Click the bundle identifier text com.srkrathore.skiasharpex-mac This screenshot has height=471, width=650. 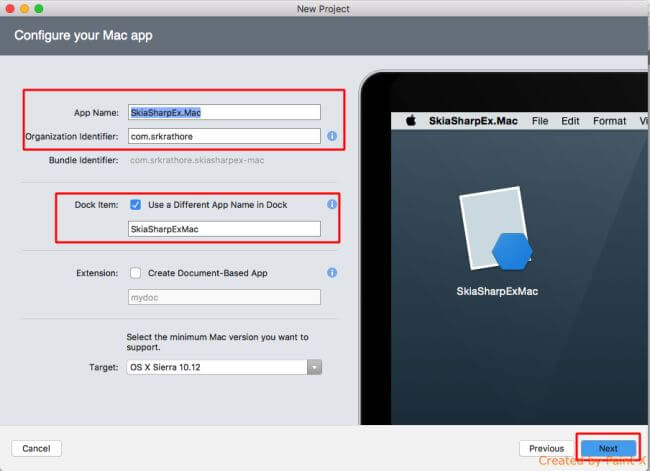[x=197, y=160]
